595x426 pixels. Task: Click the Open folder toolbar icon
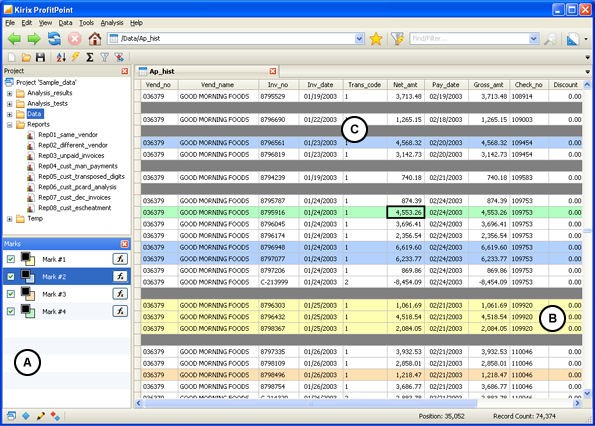tap(26, 57)
